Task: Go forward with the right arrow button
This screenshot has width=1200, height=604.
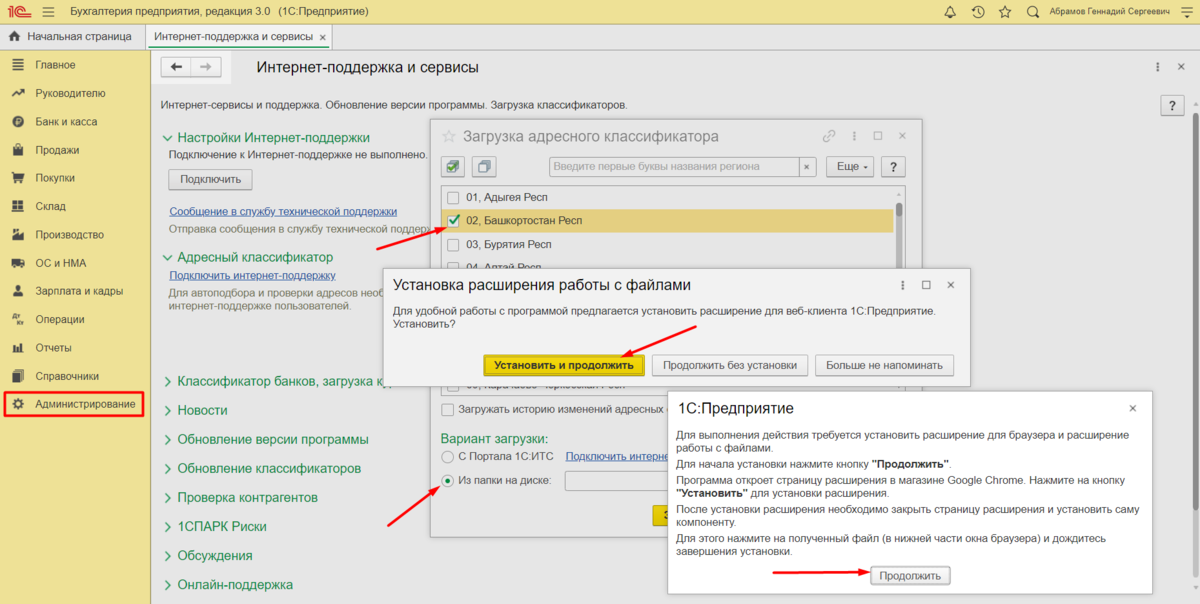Action: click(x=206, y=67)
